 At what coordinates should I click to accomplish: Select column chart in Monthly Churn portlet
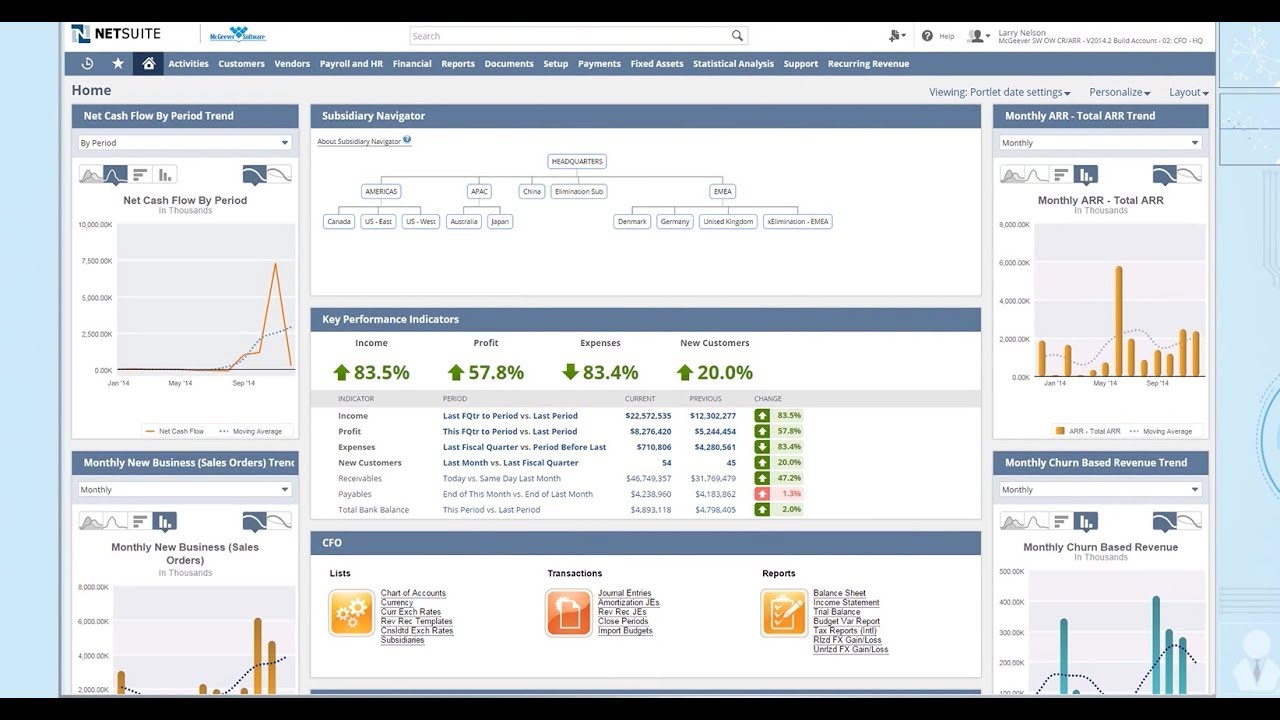1085,522
